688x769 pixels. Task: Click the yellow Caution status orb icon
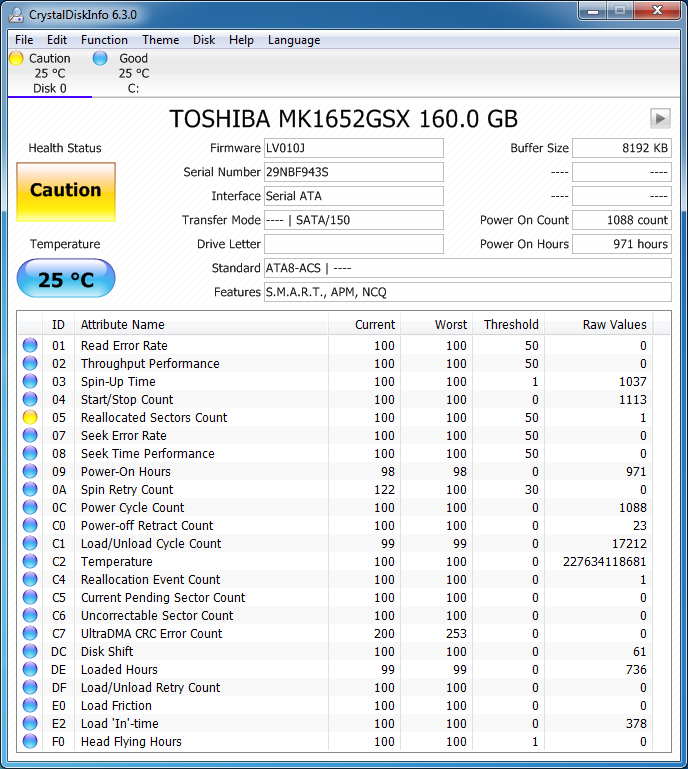click(x=16, y=58)
